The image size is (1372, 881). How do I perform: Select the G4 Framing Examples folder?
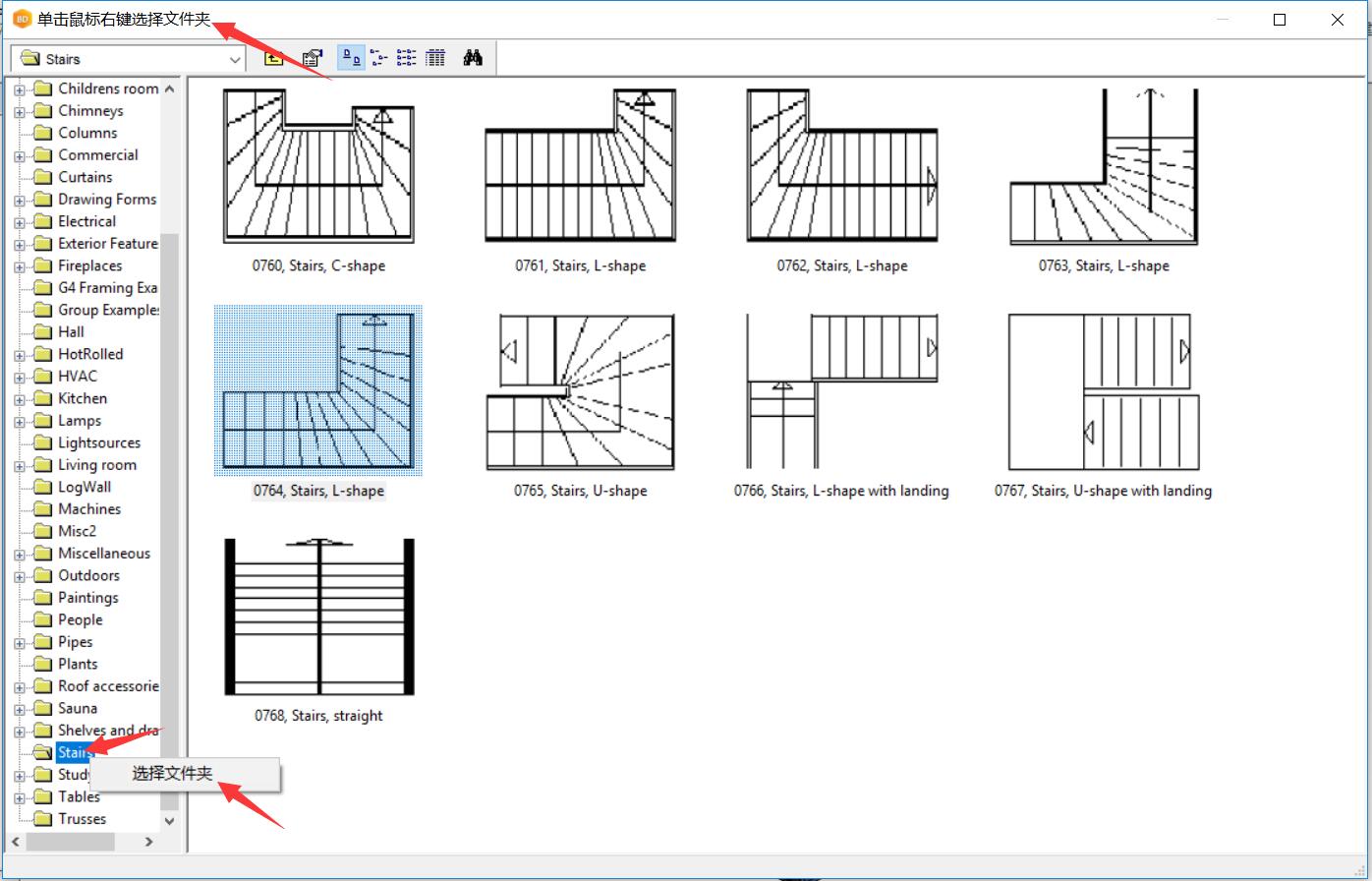[108, 287]
